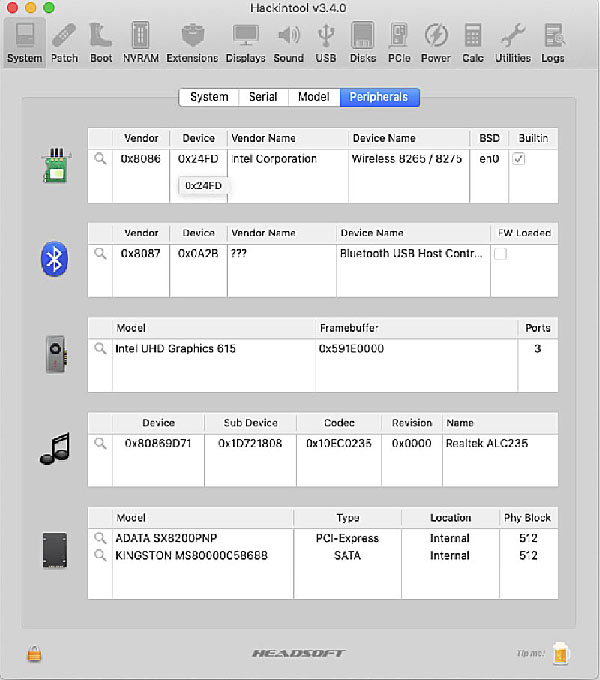Click magnifier next to KINGSTON MS800C0C58688
600x680 pixels.
[100, 555]
